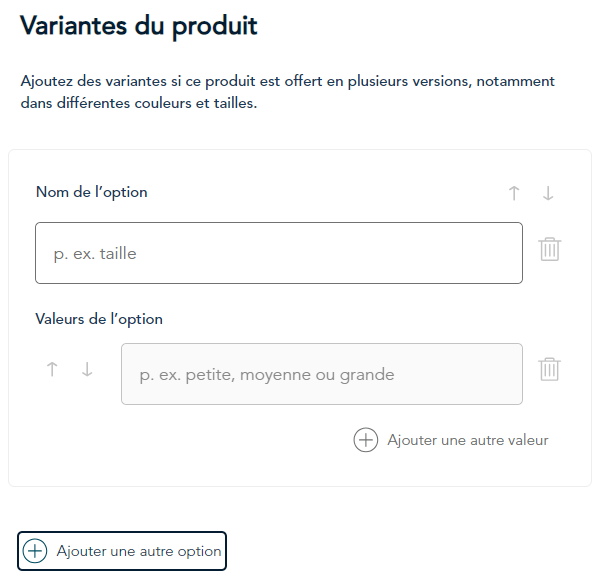This screenshot has height=579, width=592.
Task: Add another value via "Ajouter une autre valeur" text
Action: point(468,440)
